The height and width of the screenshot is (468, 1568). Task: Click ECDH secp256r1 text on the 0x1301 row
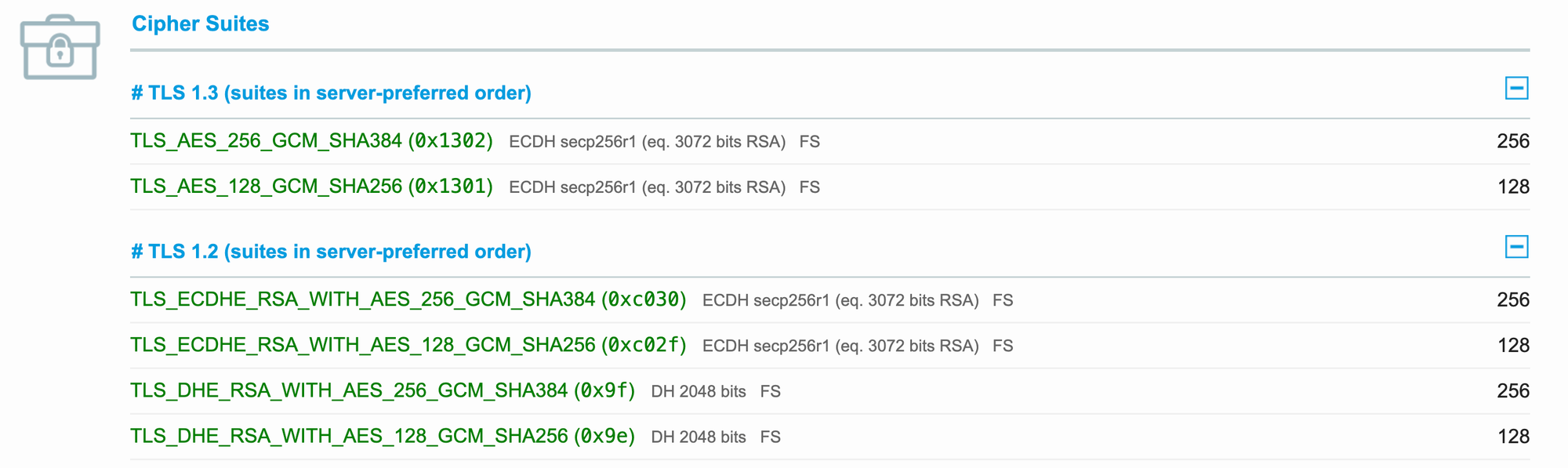[572, 187]
